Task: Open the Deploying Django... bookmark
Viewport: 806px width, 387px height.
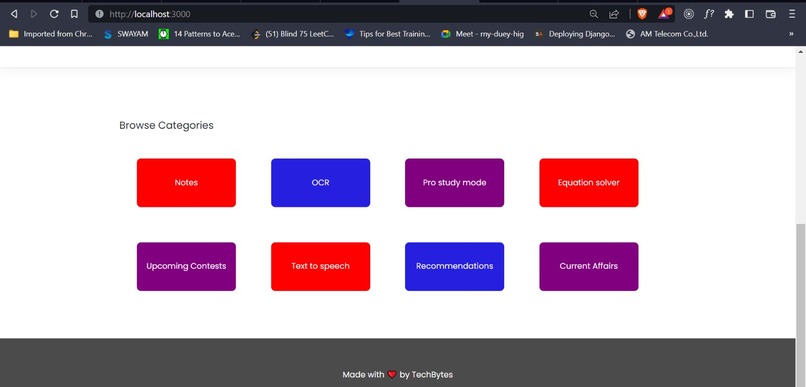Action: 575,34
